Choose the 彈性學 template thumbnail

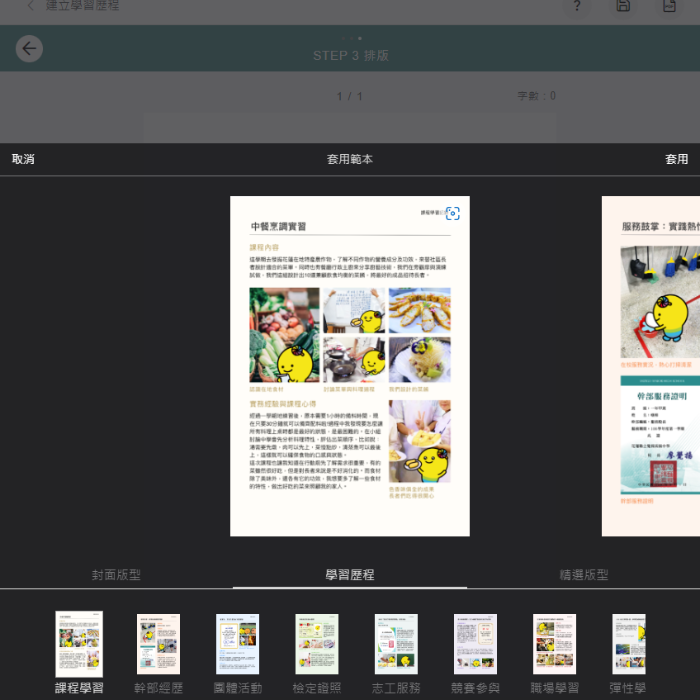point(629,644)
